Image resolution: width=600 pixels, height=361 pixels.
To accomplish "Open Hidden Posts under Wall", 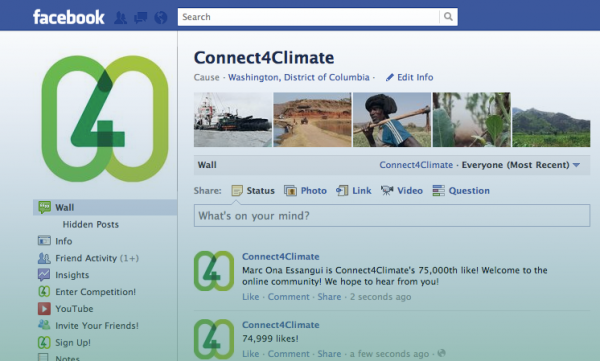I will tap(91, 224).
